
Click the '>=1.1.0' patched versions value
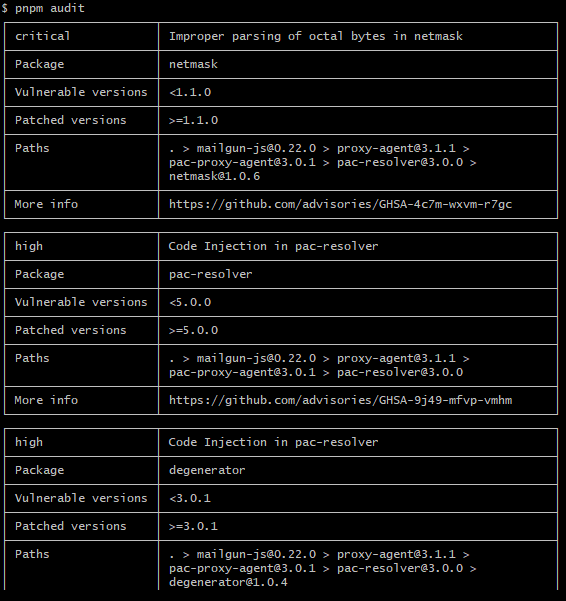[193, 120]
